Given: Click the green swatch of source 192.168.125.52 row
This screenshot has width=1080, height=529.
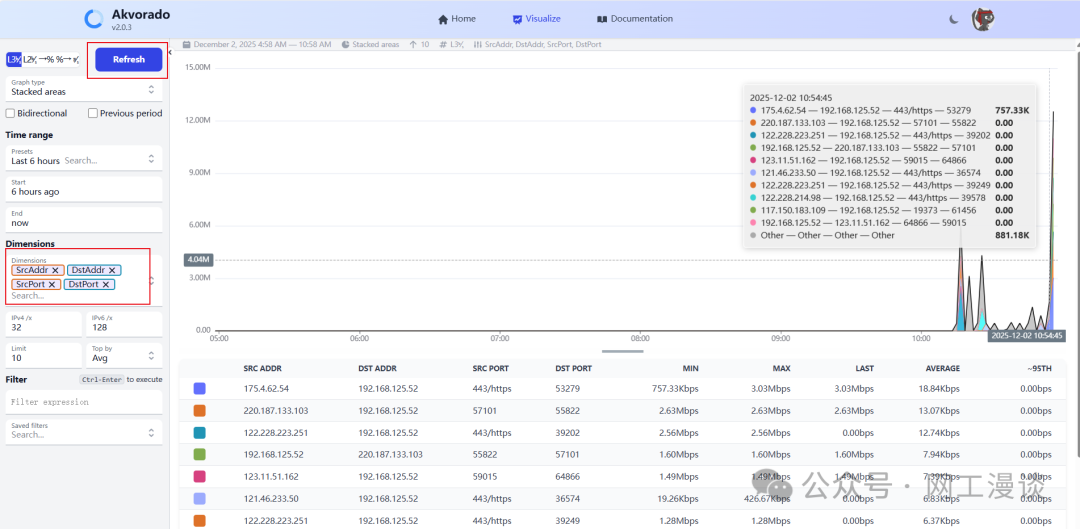Looking at the screenshot, I should [x=200, y=455].
